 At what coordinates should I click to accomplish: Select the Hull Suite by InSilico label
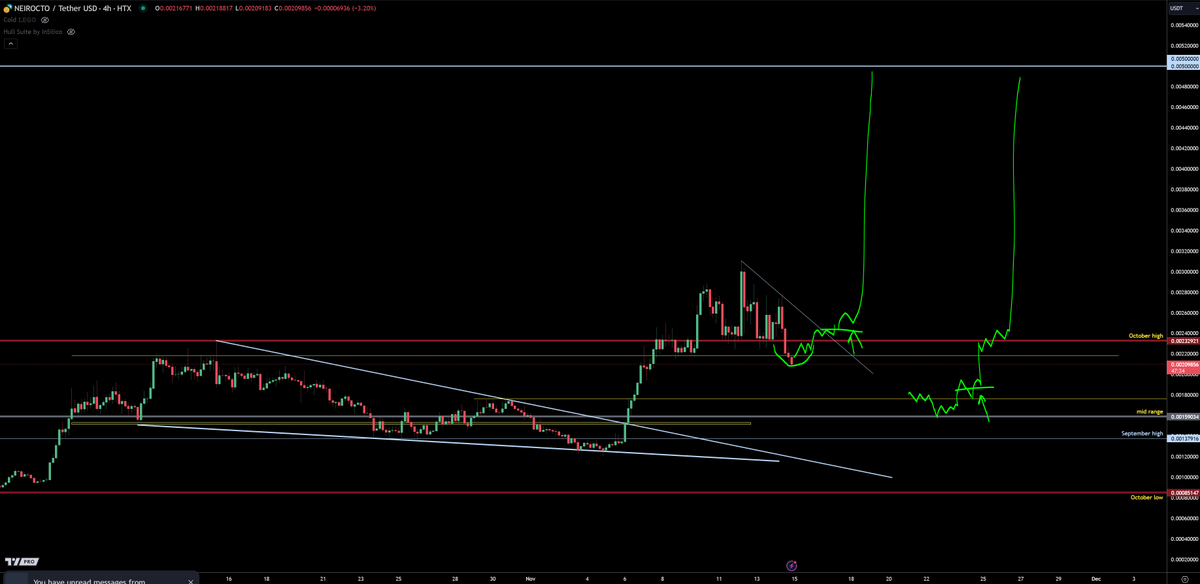point(33,32)
